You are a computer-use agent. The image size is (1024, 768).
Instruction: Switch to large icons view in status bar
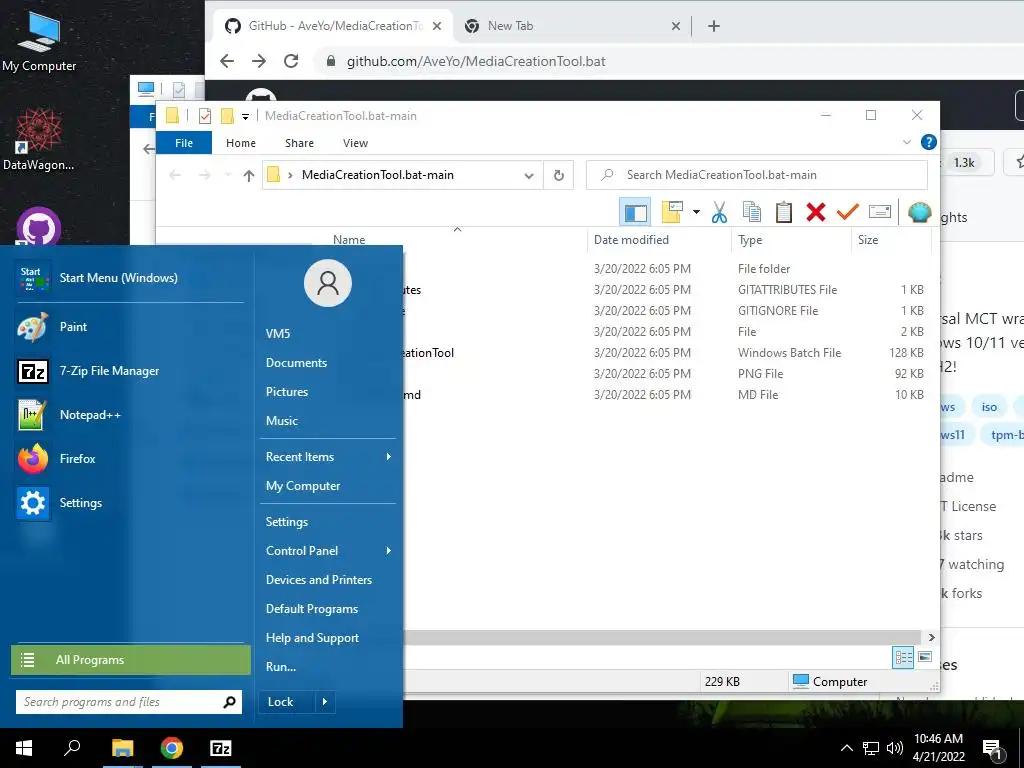tap(925, 657)
